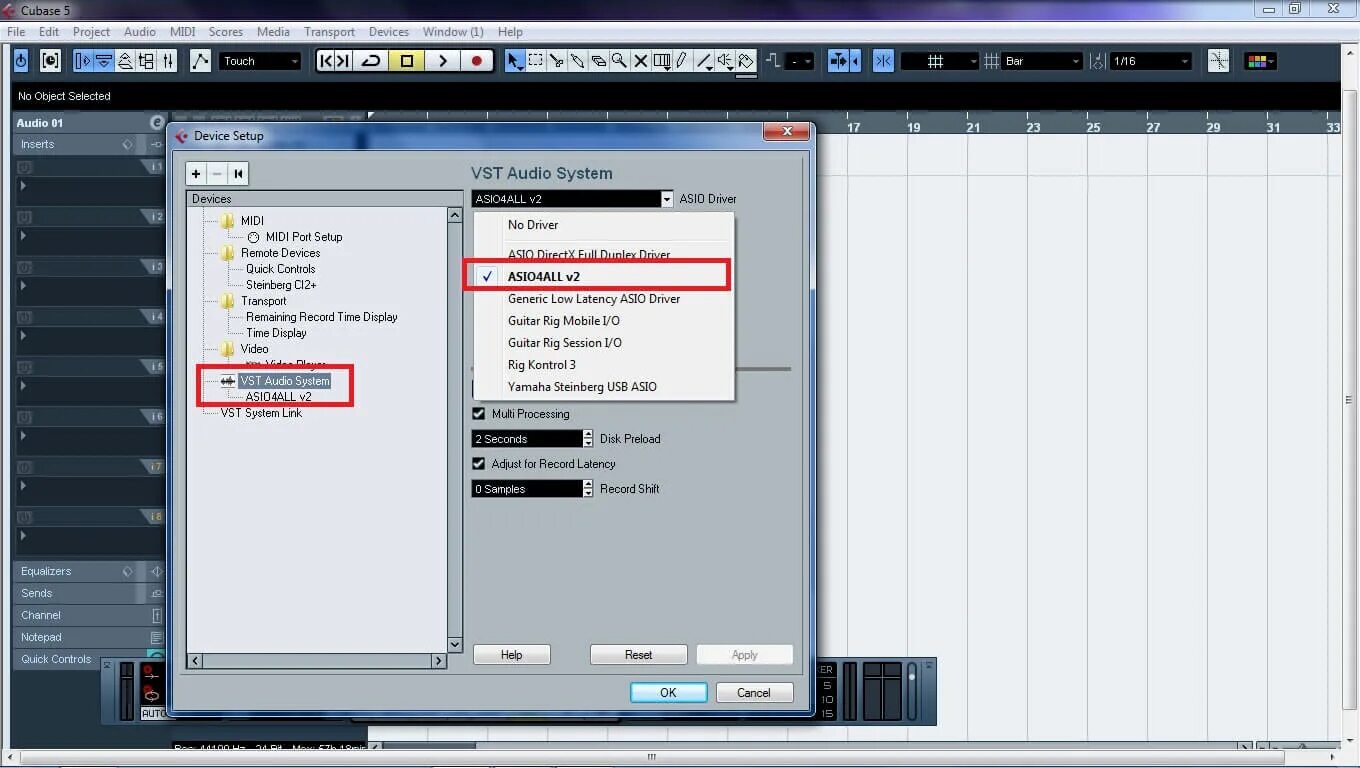Open the MIDI menu

tap(183, 32)
